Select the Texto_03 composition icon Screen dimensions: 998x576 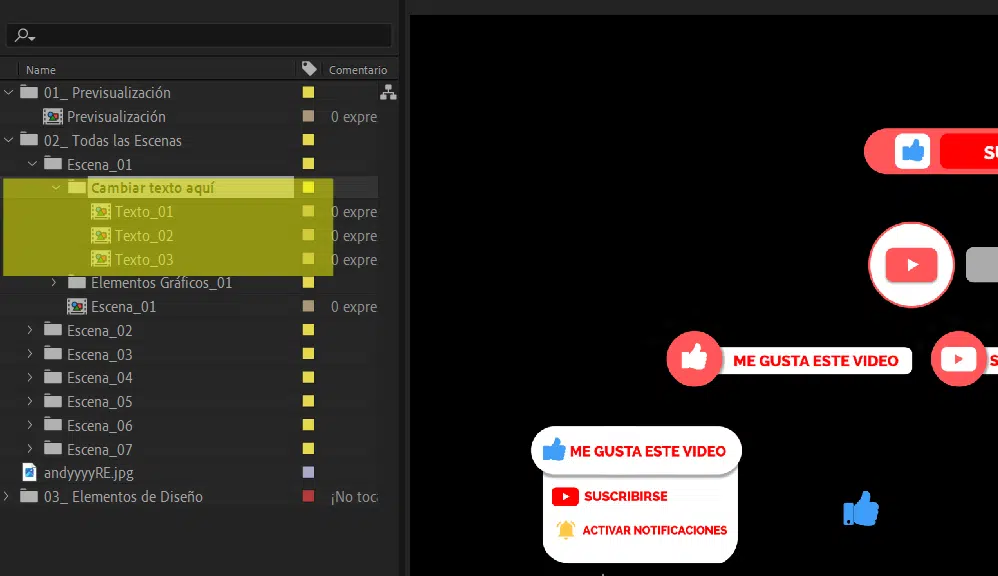101,259
